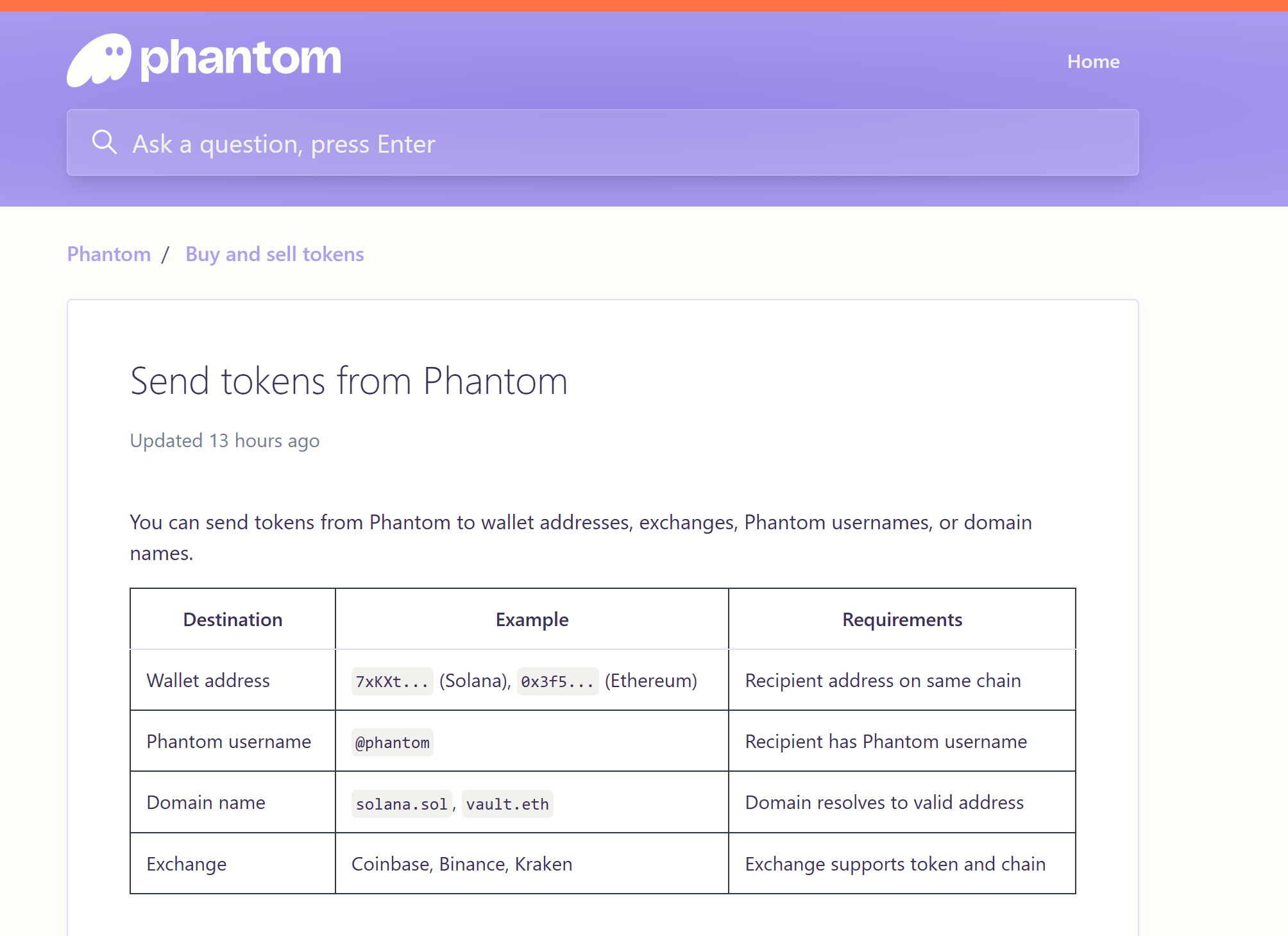This screenshot has height=936, width=1288.
Task: Click the Coinbase, Binance, Kraken cell
Action: (462, 864)
